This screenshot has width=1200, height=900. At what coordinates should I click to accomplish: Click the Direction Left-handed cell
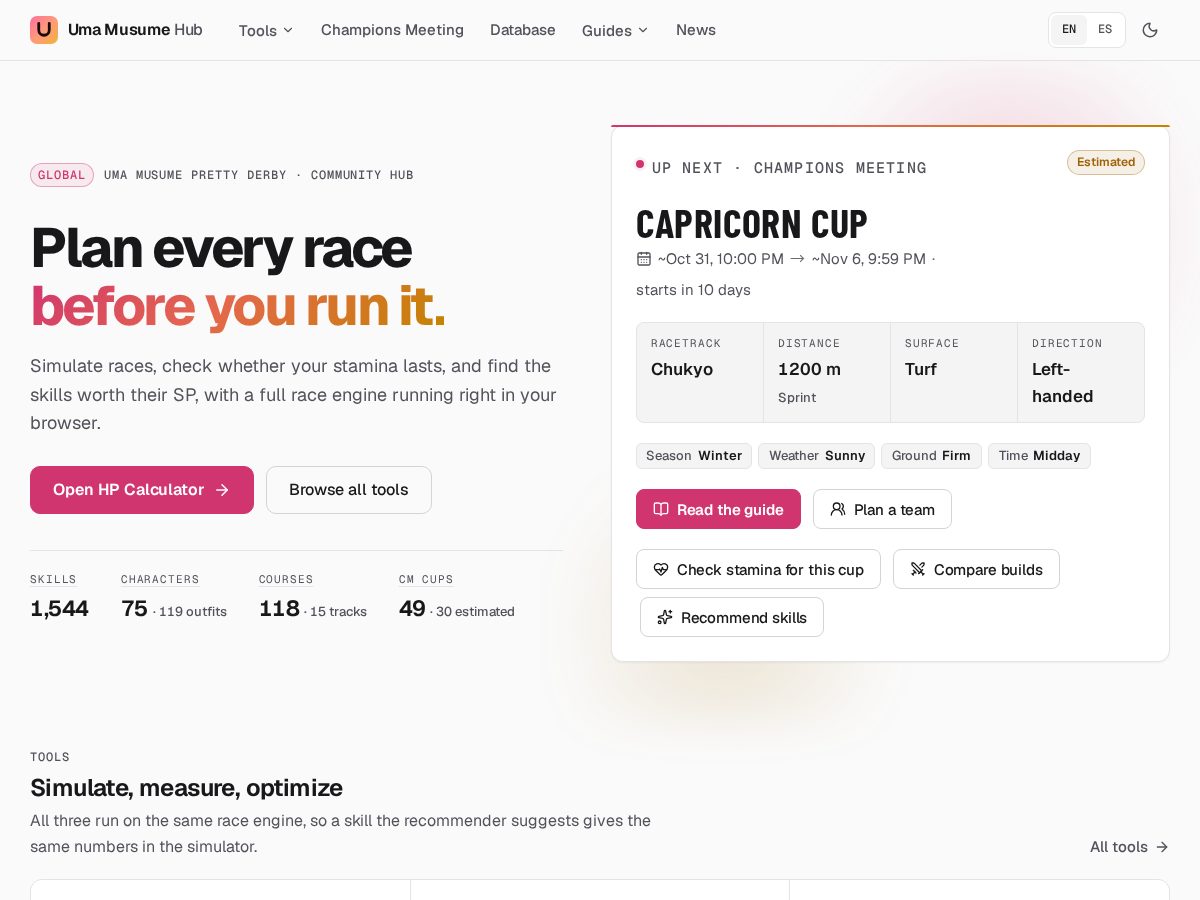tap(1081, 372)
